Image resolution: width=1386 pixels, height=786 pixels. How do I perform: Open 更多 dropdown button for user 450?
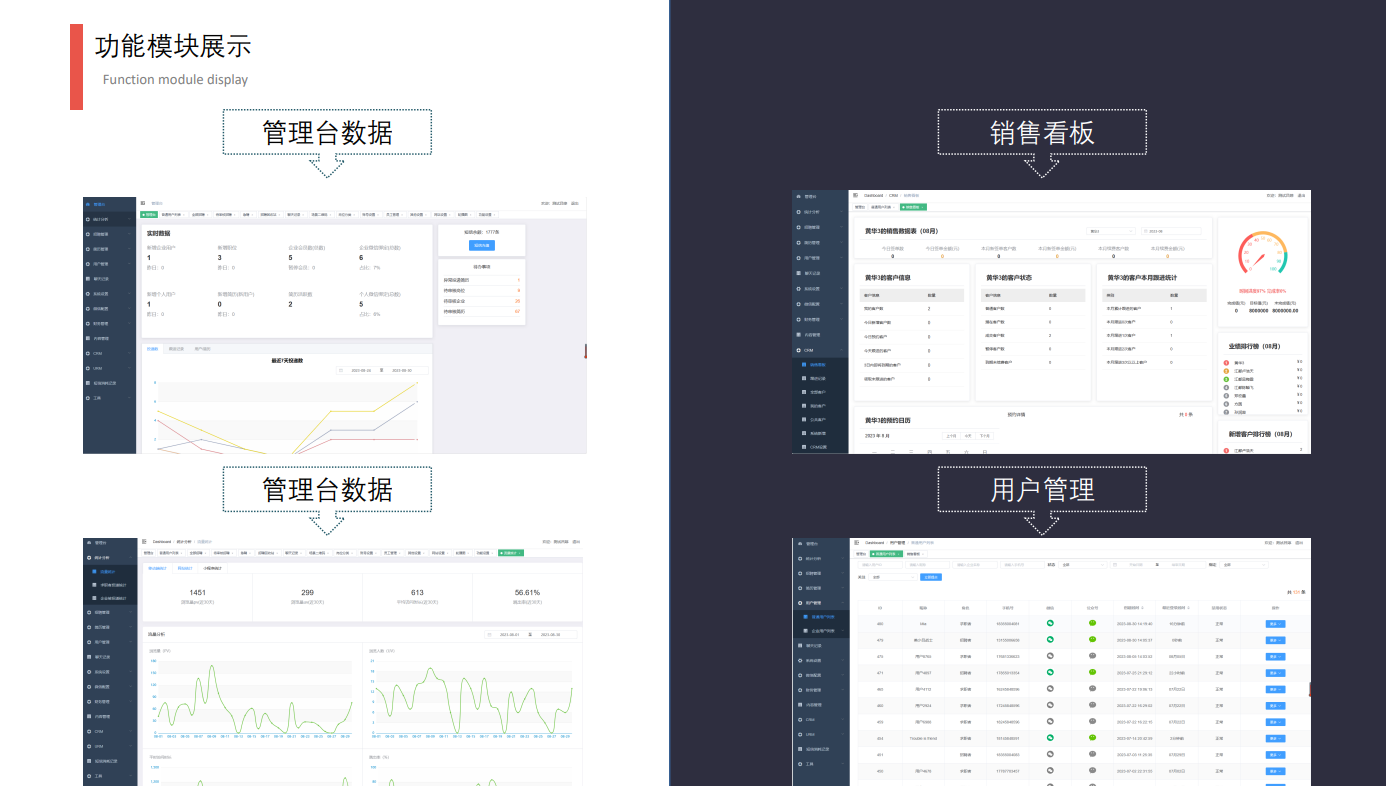pyautogui.click(x=1275, y=771)
